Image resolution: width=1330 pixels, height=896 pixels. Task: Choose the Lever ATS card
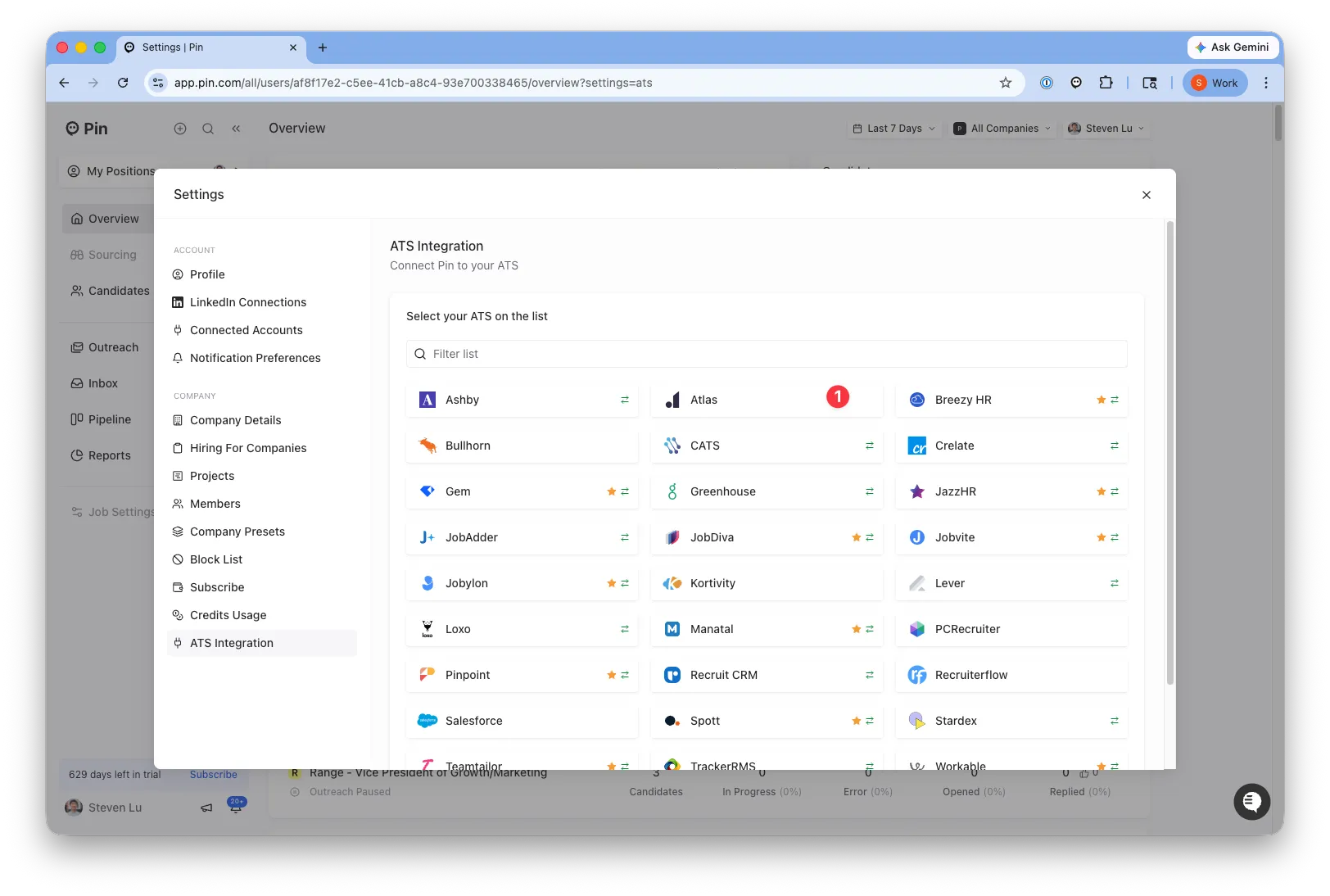click(x=1011, y=583)
